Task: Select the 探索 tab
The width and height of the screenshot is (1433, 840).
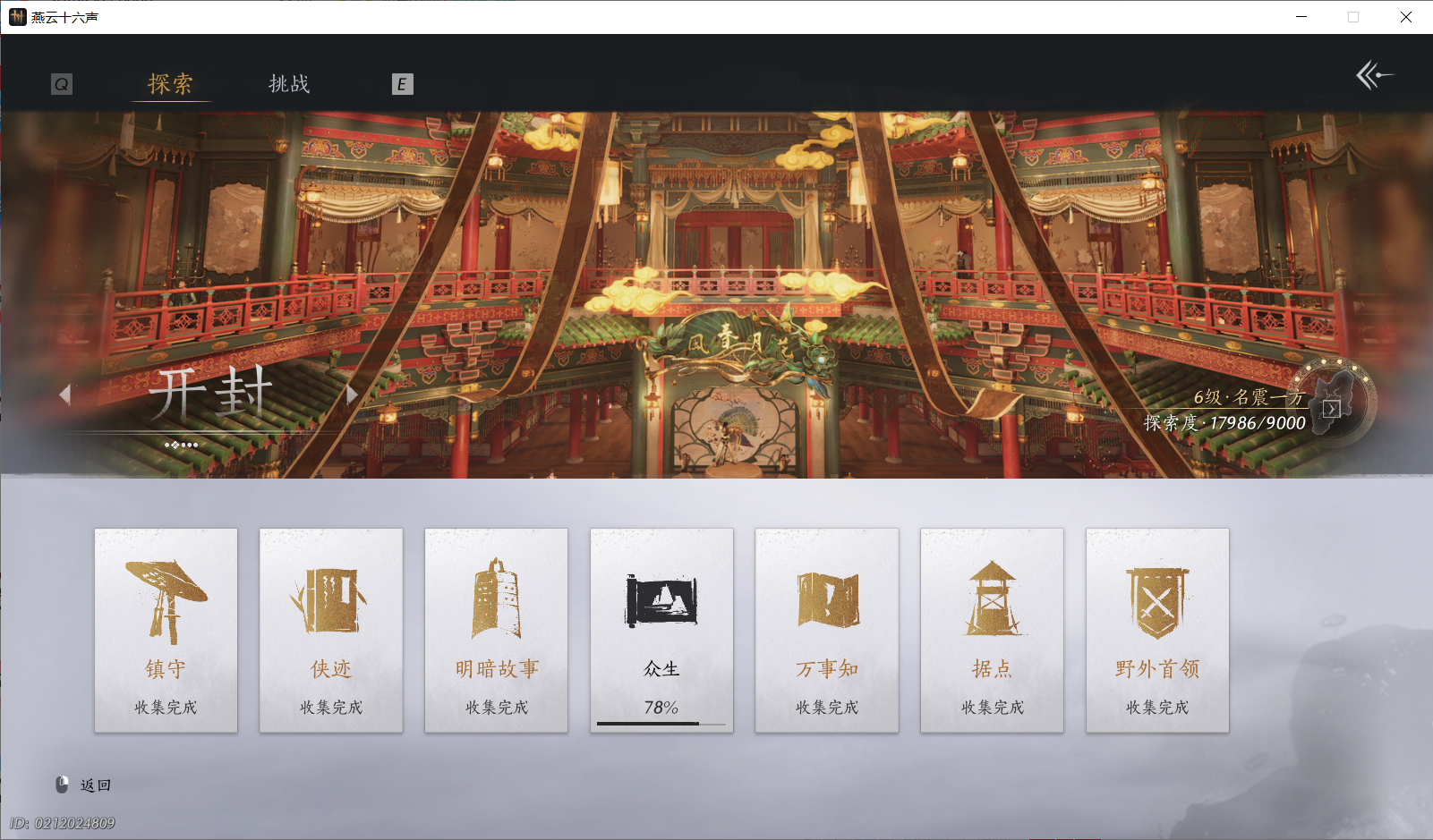Action: (x=170, y=83)
